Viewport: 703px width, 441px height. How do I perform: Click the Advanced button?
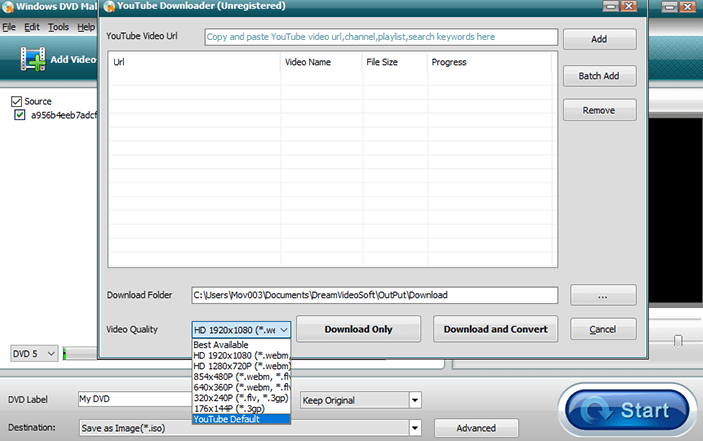point(476,428)
